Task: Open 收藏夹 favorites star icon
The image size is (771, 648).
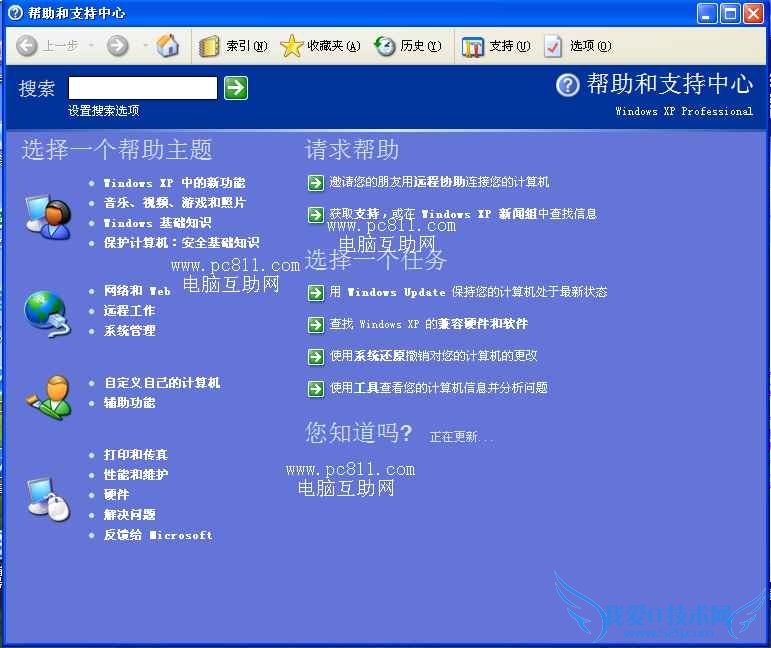Action: click(x=292, y=46)
